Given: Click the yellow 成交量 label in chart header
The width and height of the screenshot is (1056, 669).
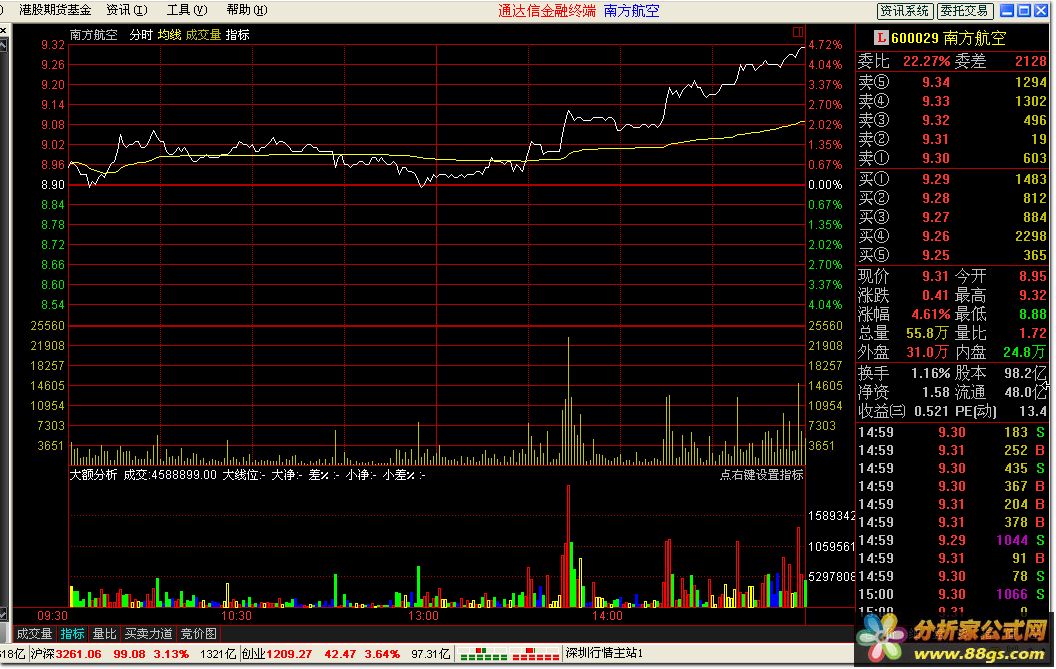Looking at the screenshot, I should (203, 34).
